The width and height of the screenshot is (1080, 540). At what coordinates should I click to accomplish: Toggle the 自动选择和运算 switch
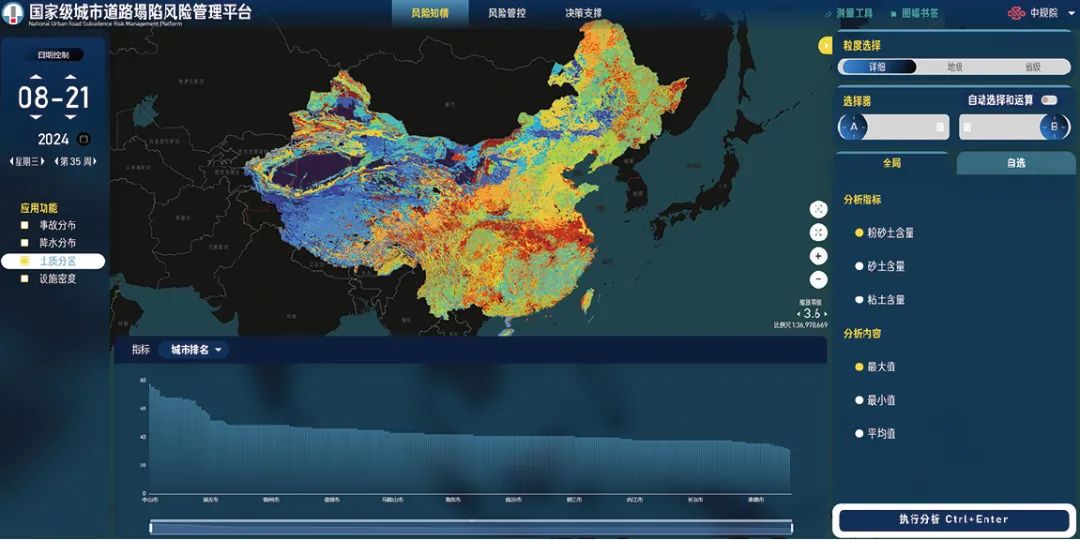pyautogui.click(x=1048, y=100)
